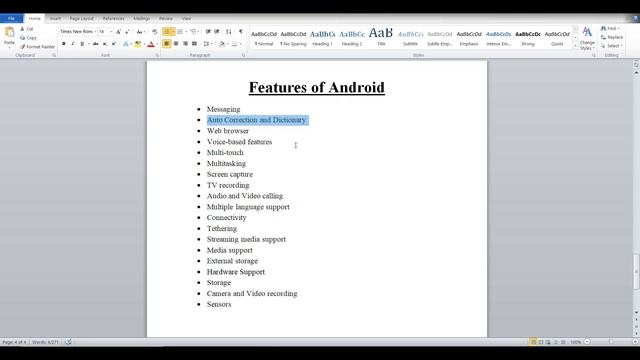Open the font size 14 dropdown
This screenshot has width=640, height=360.
click(x=111, y=31)
